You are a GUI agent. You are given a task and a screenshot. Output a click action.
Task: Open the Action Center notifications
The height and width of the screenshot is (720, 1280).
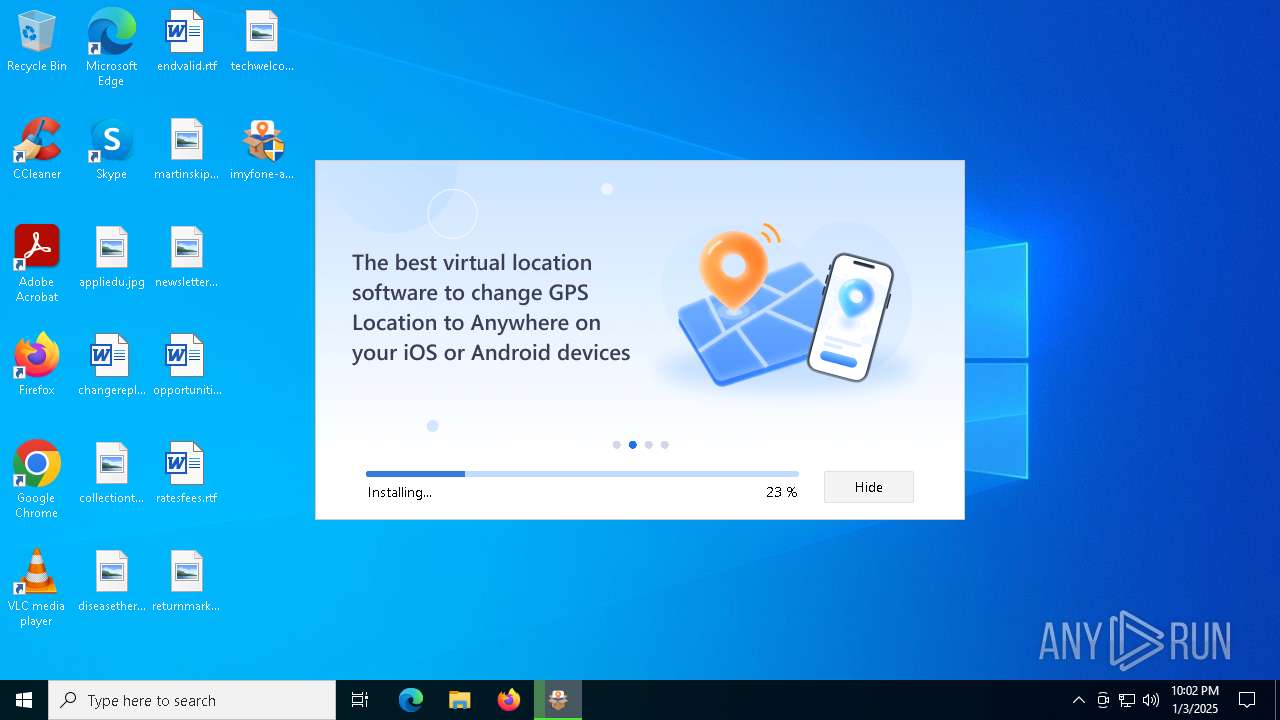1247,700
